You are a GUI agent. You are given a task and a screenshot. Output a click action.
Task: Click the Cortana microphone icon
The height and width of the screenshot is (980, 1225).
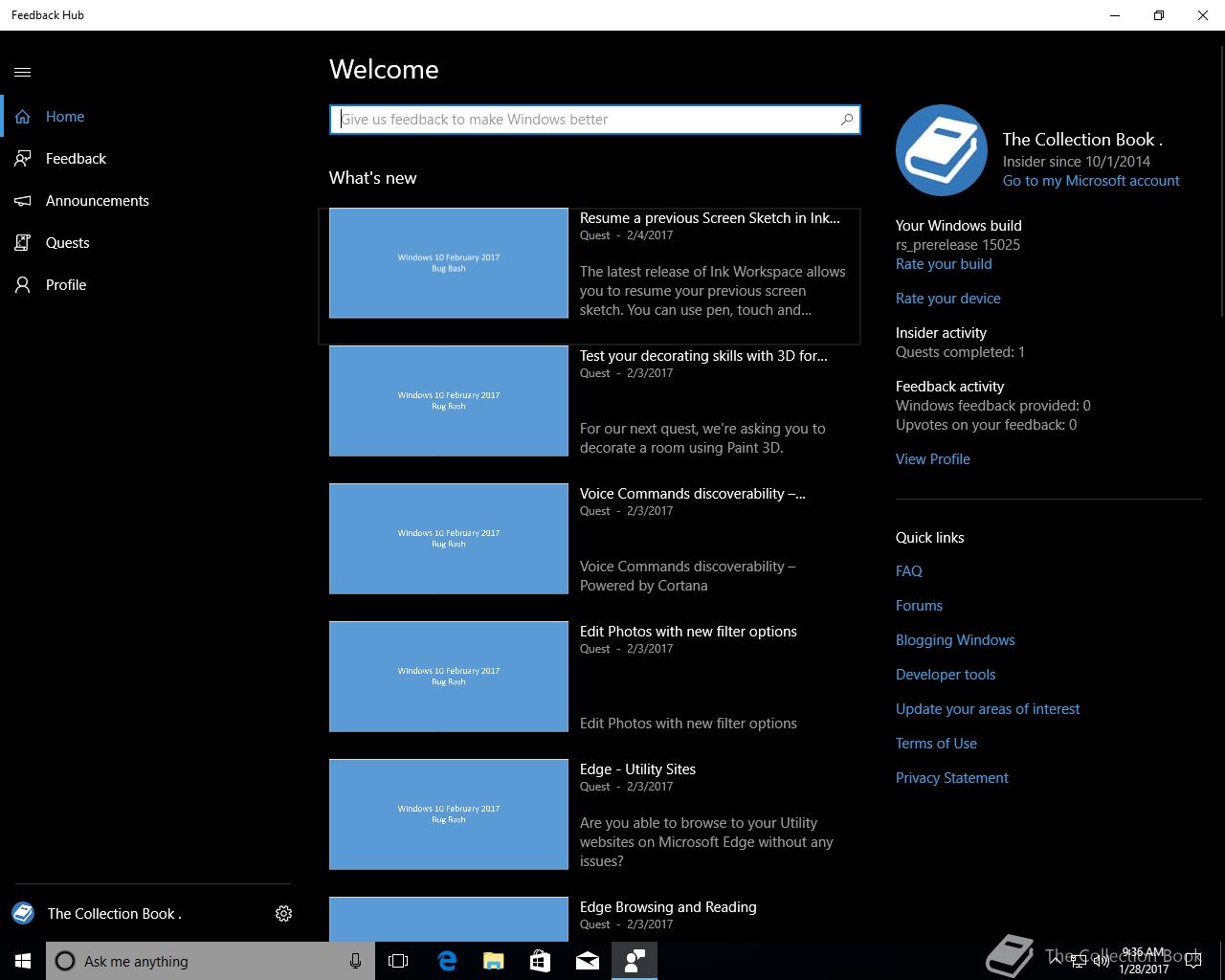coord(355,961)
